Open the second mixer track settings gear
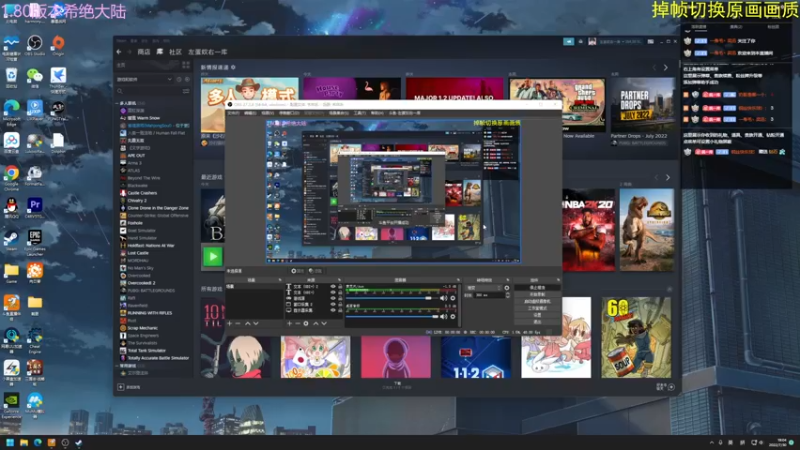The width and height of the screenshot is (800, 450). (453, 317)
